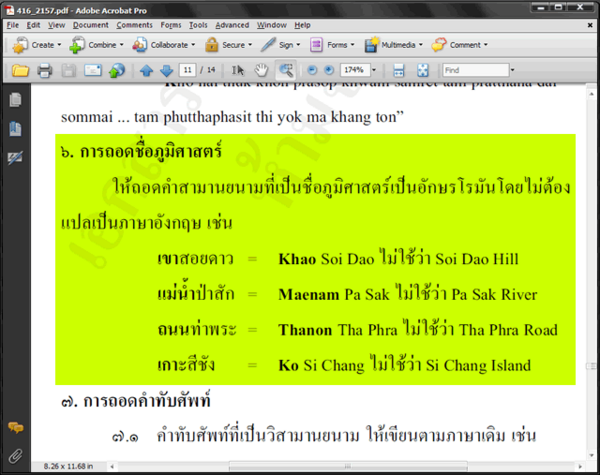Go to next page with down arrow
600x475 pixels.
click(x=166, y=70)
